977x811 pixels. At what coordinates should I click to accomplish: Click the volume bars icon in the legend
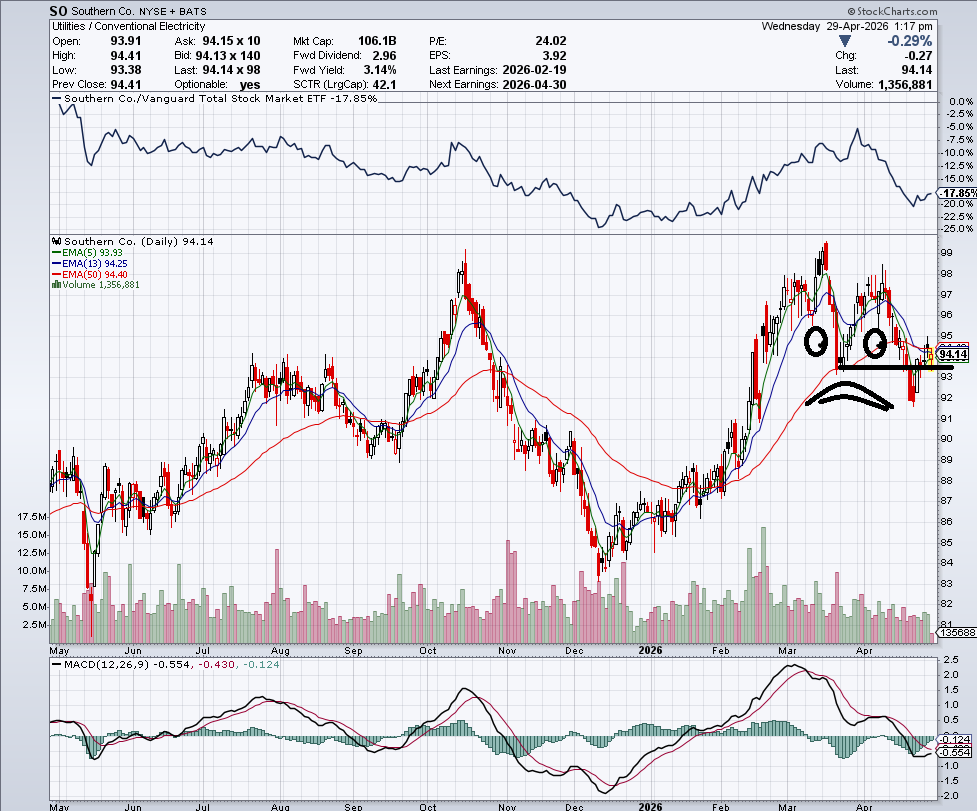pyautogui.click(x=56, y=285)
